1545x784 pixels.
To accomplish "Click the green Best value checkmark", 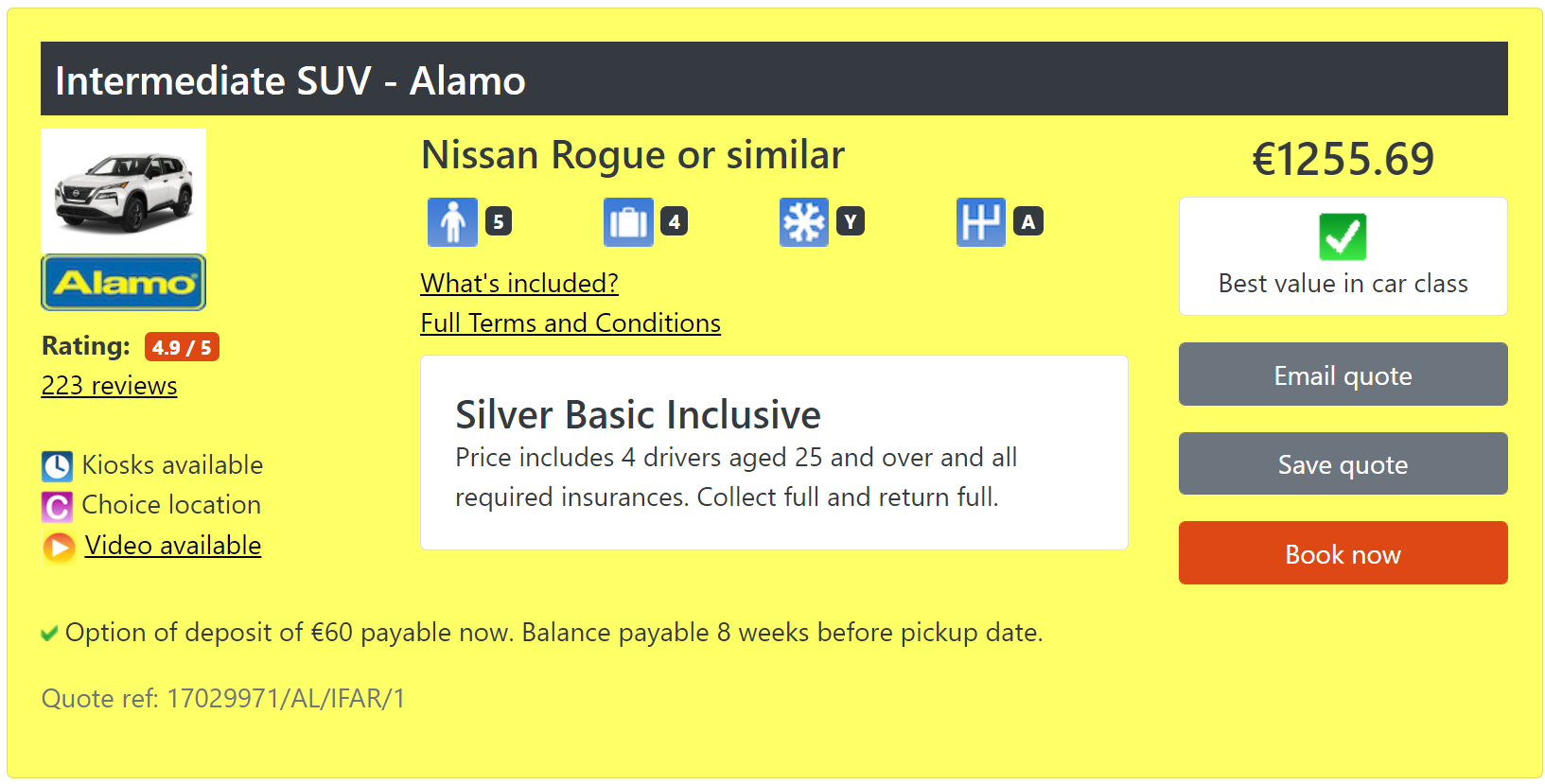I will (1343, 236).
